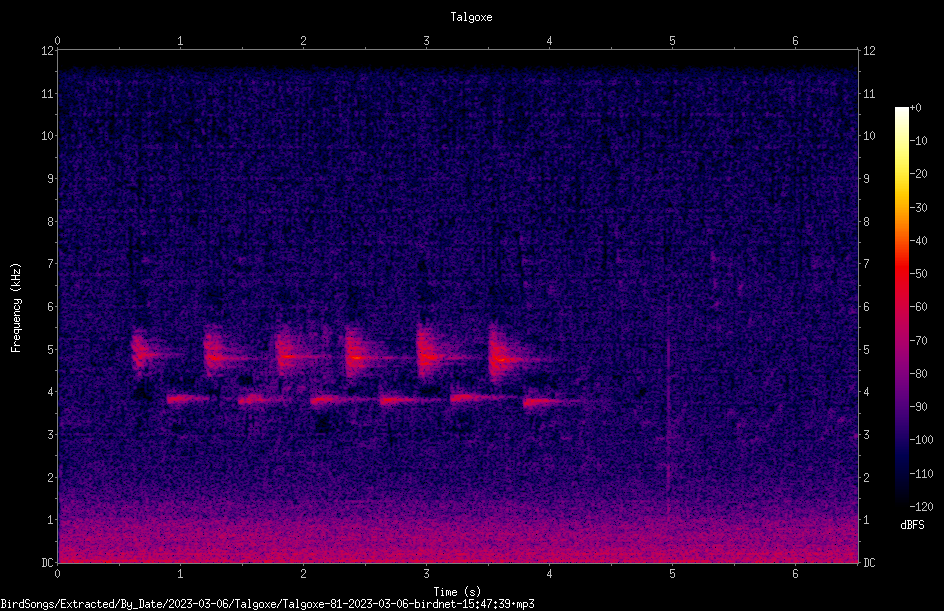This screenshot has height=611, width=944.
Task: Click the DC label on the left axis
Action: 48,563
